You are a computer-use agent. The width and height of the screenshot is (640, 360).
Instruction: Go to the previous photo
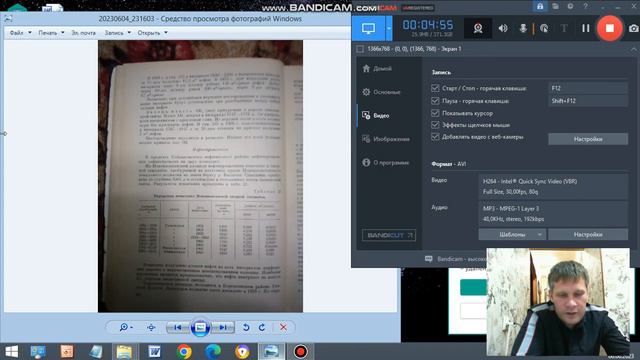coord(178,327)
